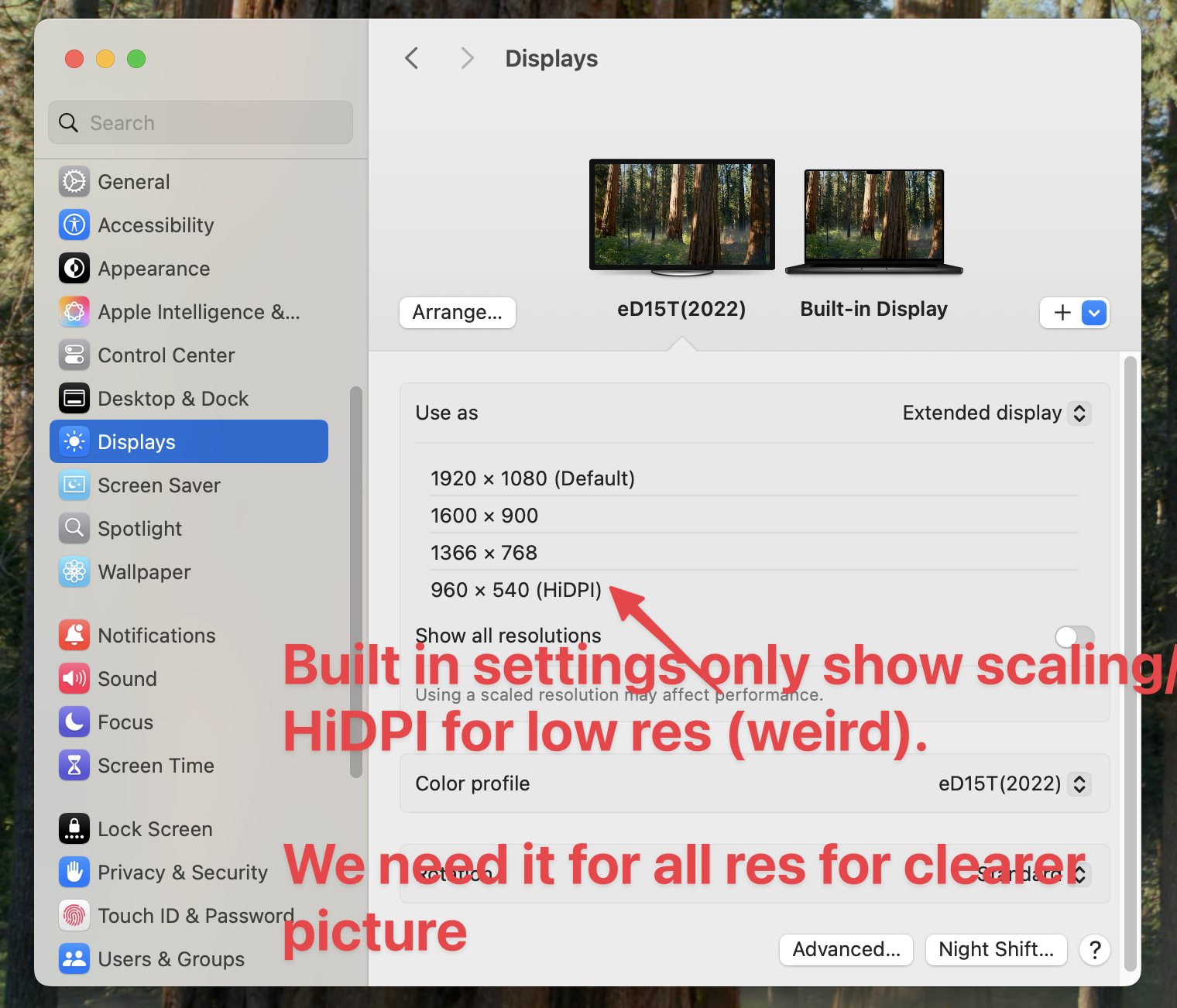
Task: Toggle the Show all resolutions switch
Action: click(x=1074, y=636)
